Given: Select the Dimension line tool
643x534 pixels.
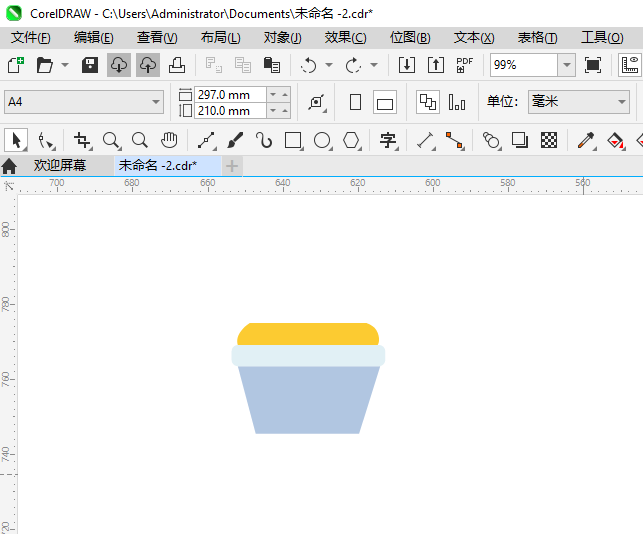Looking at the screenshot, I should click(426, 141).
